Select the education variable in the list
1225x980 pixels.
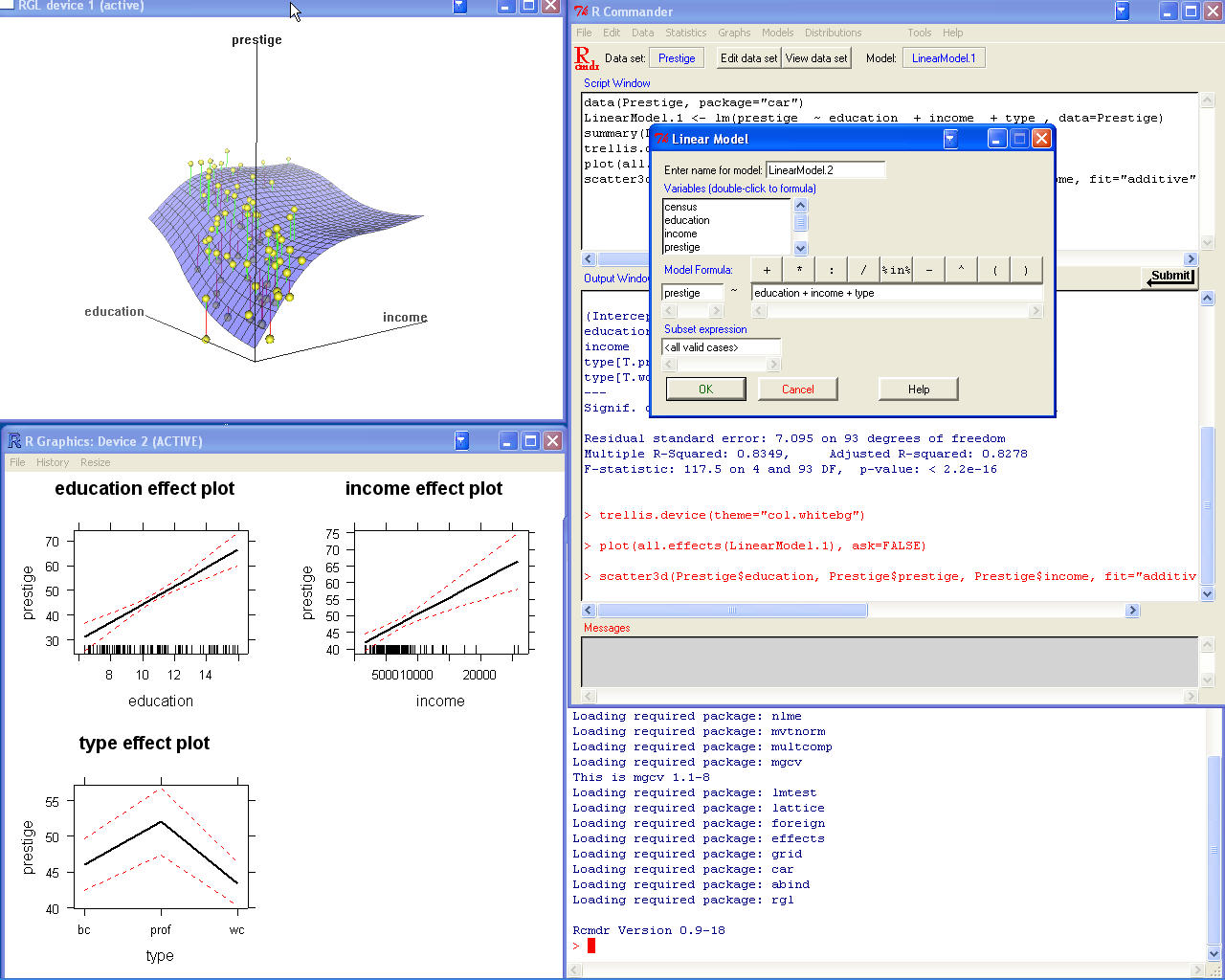coord(685,220)
